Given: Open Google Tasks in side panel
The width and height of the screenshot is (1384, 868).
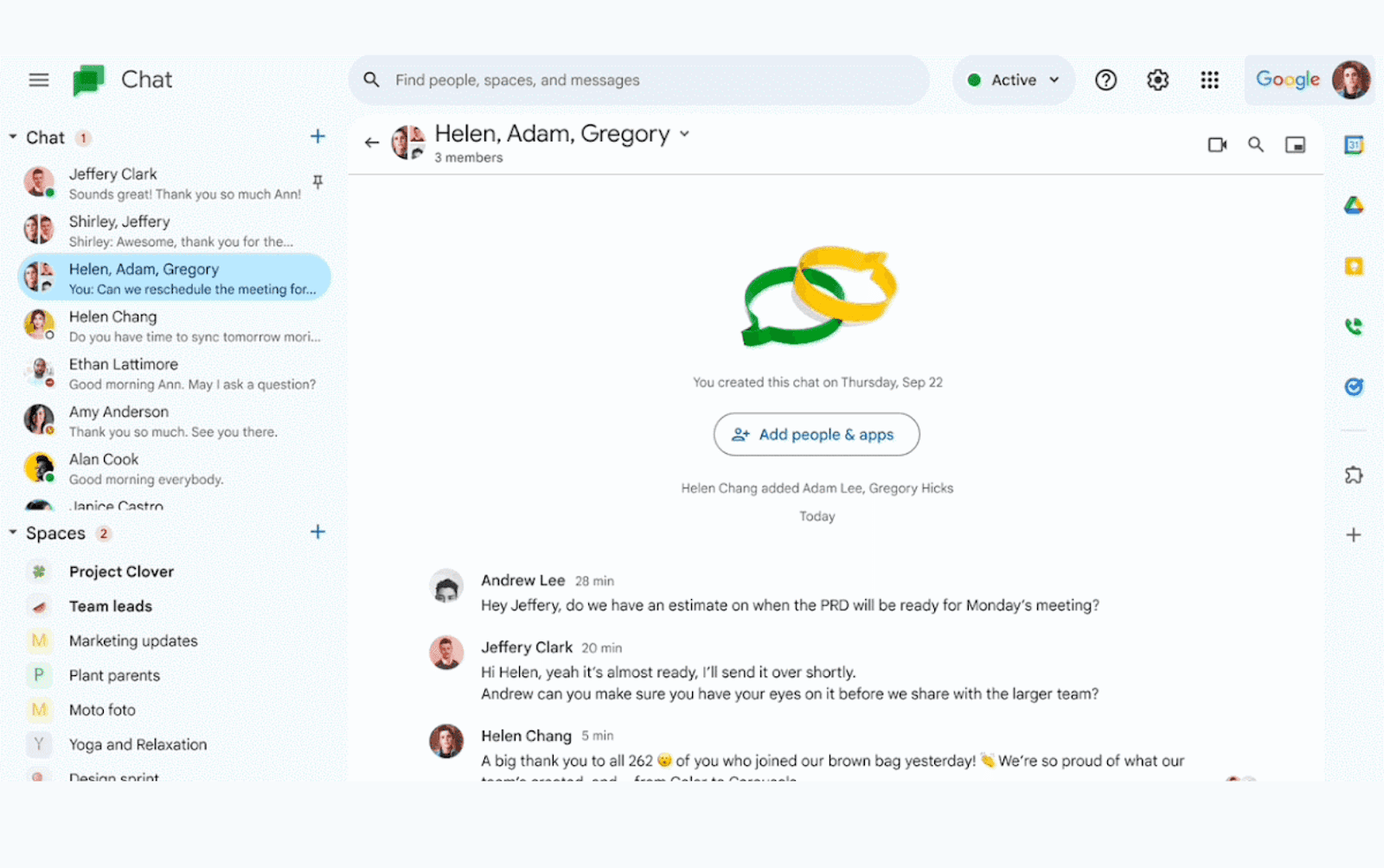Looking at the screenshot, I should pos(1354,386).
